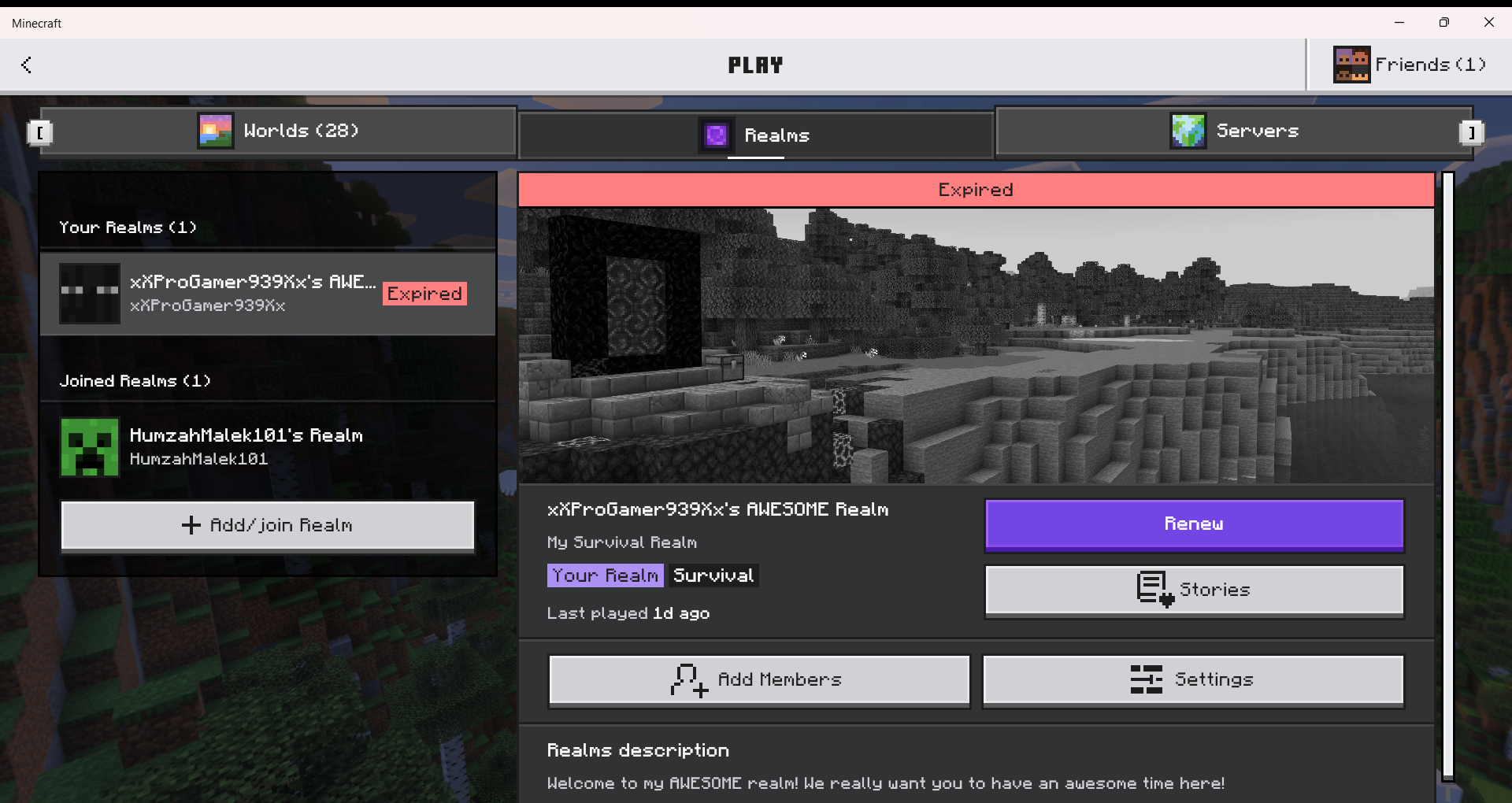Click the "Joined Realms (1)" heading
The image size is (1512, 803).
pos(135,381)
